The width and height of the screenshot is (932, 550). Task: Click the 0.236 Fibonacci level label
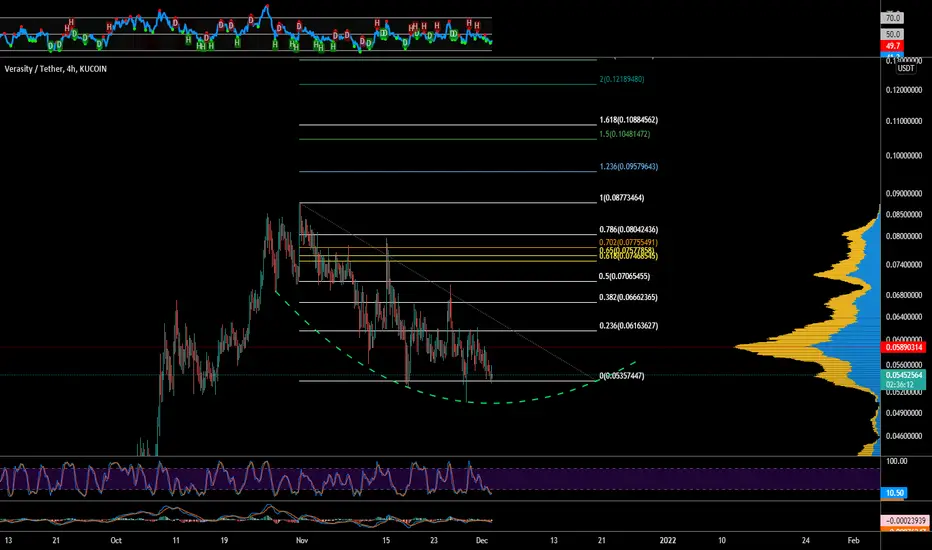pos(628,325)
